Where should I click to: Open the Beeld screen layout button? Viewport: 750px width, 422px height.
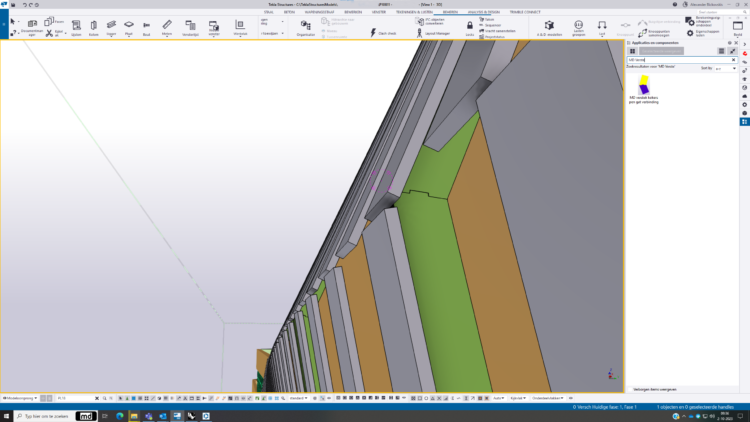(738, 28)
